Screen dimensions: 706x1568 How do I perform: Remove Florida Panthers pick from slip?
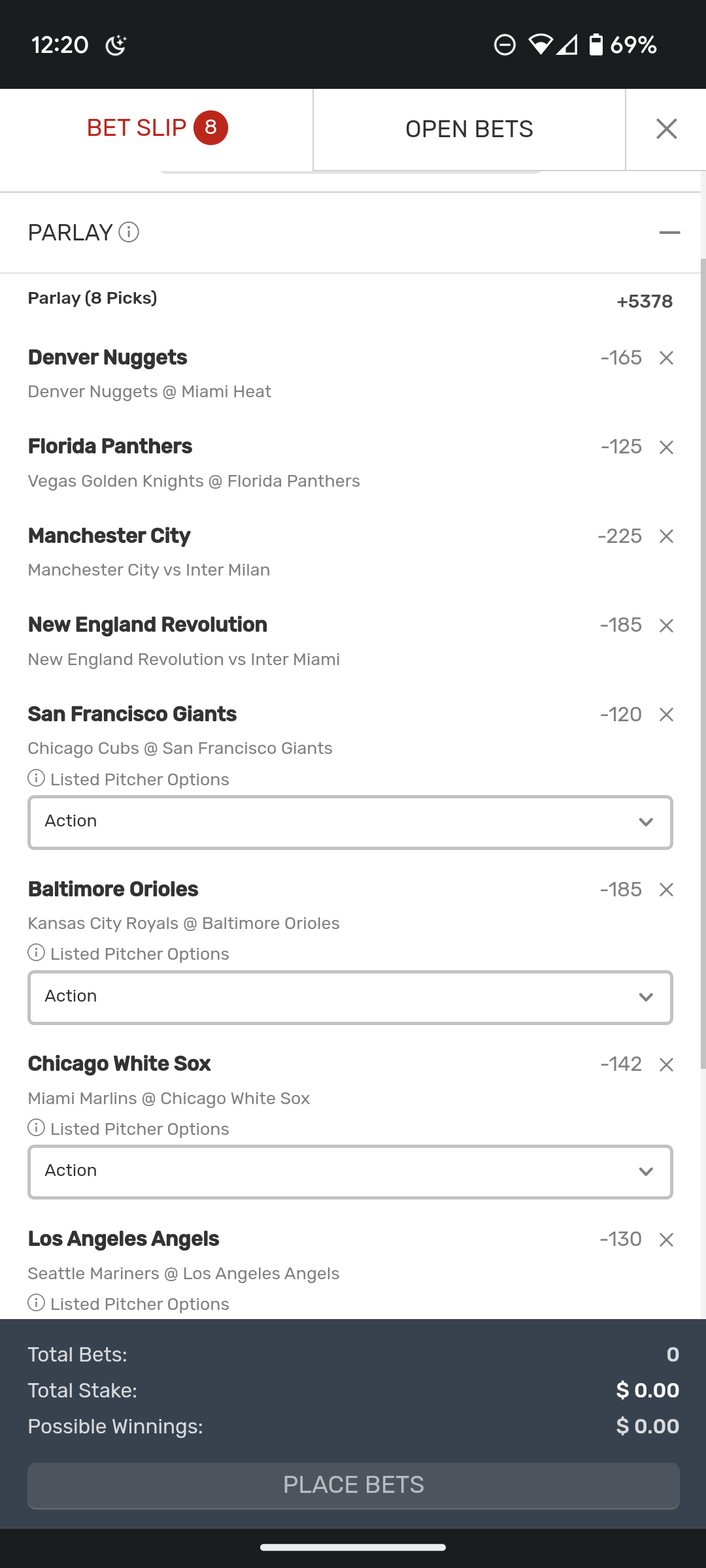pyautogui.click(x=666, y=448)
